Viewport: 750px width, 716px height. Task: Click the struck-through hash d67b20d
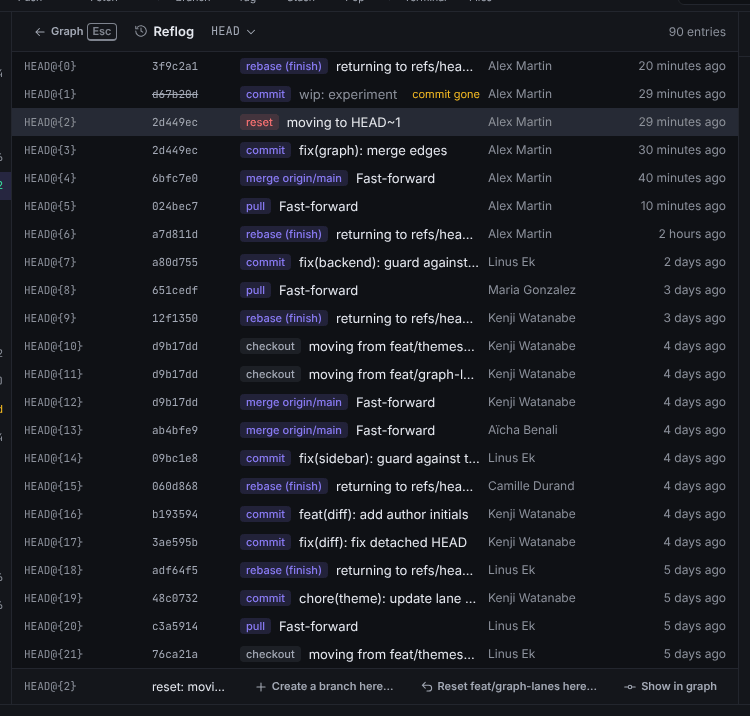point(175,94)
